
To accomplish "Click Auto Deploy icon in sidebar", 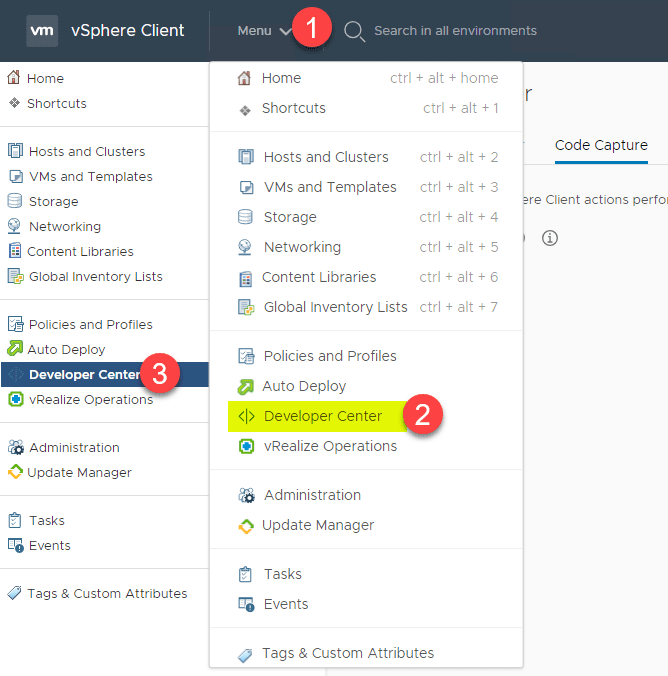I will point(15,348).
